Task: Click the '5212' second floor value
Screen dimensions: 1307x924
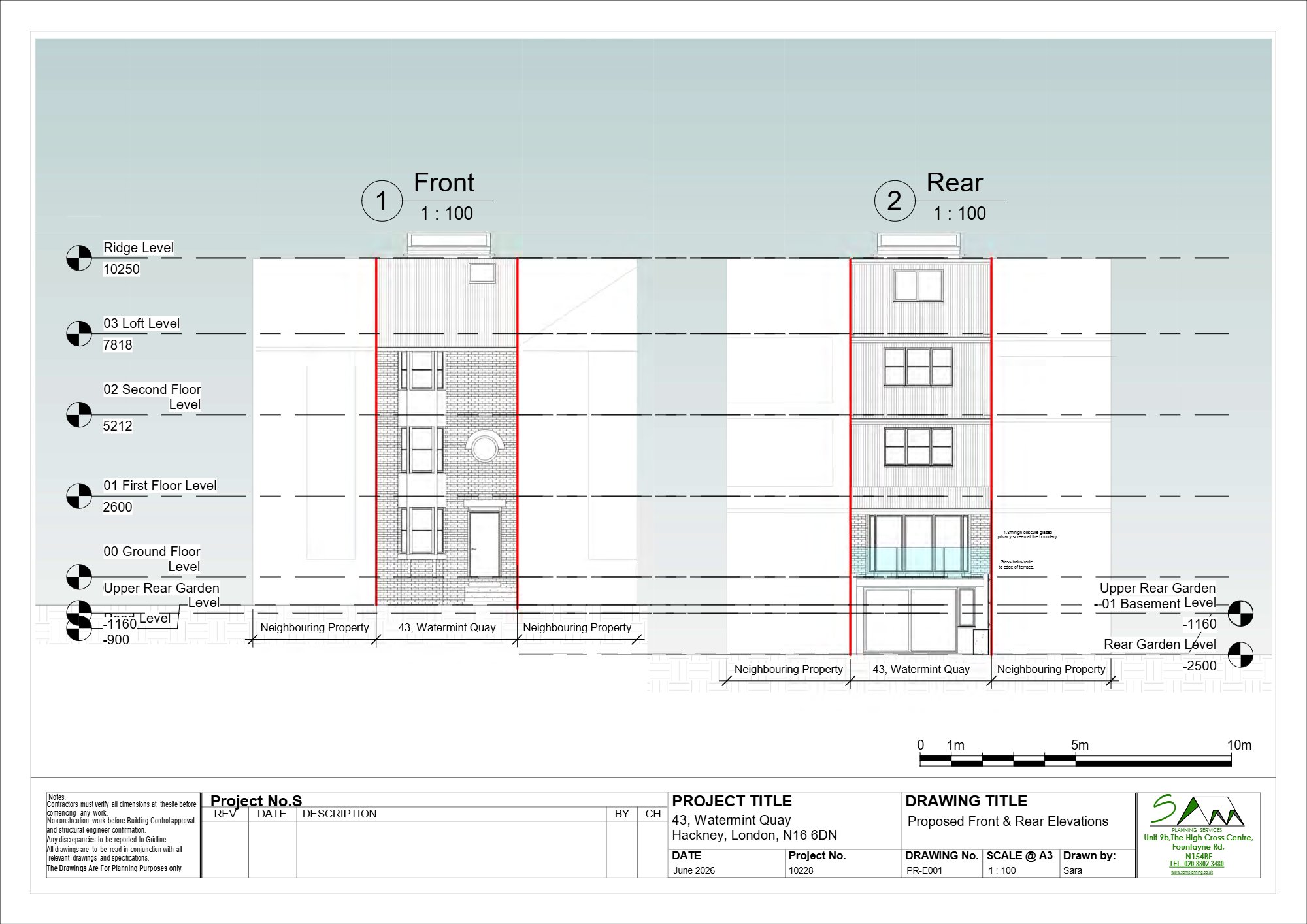Action: pos(118,426)
